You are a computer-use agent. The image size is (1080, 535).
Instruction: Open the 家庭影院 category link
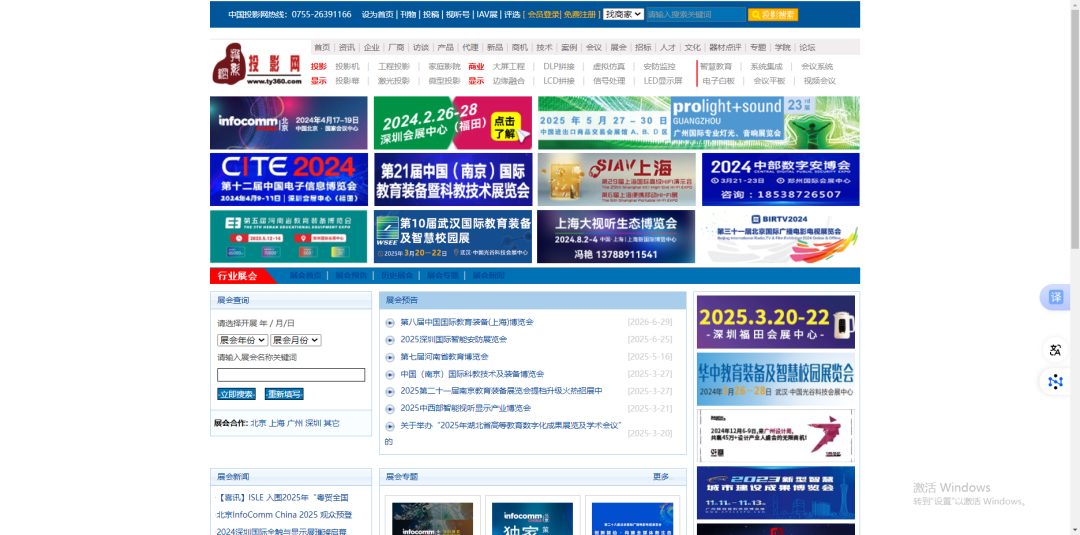444,67
